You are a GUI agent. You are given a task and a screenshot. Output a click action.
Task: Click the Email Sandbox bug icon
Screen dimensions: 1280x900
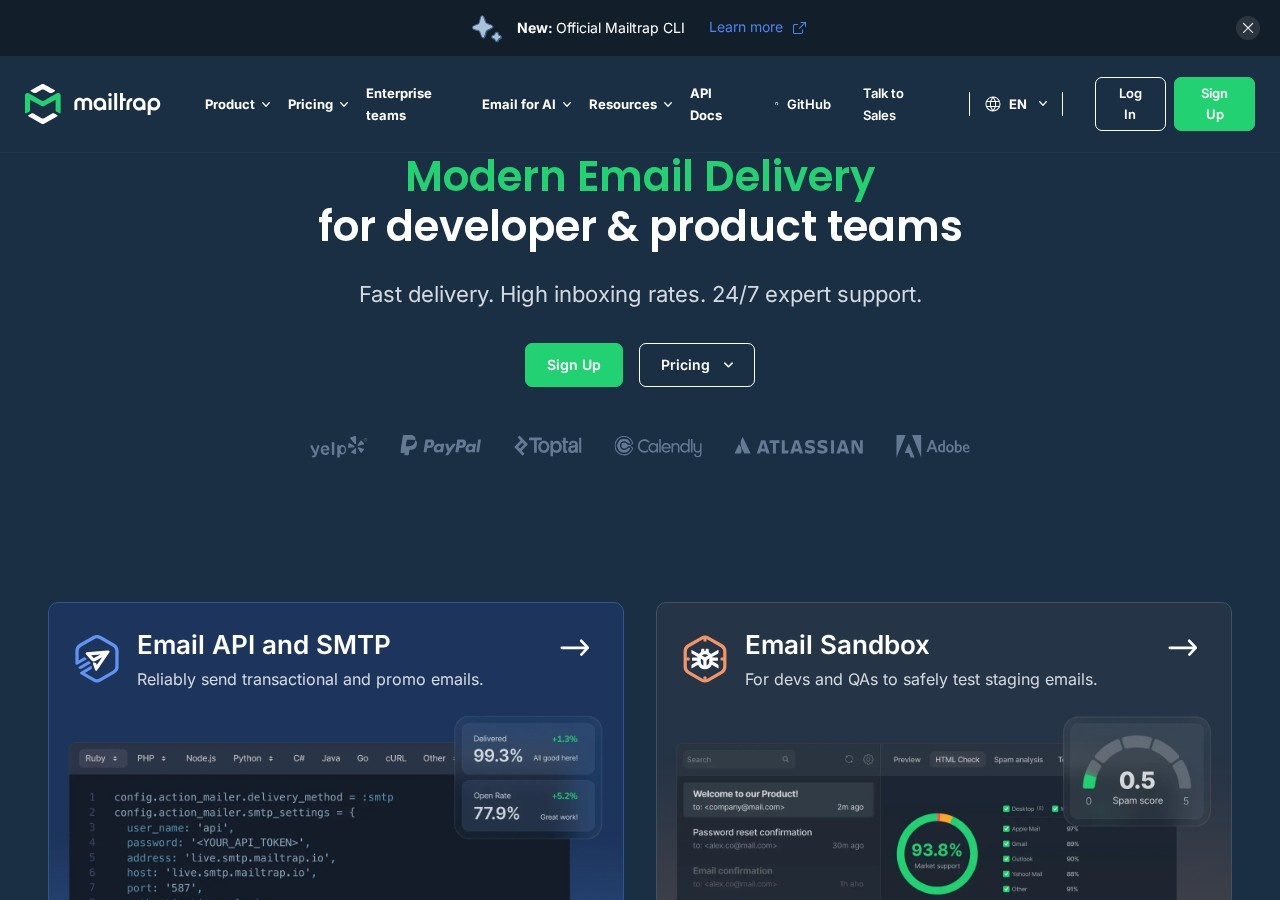click(x=705, y=659)
